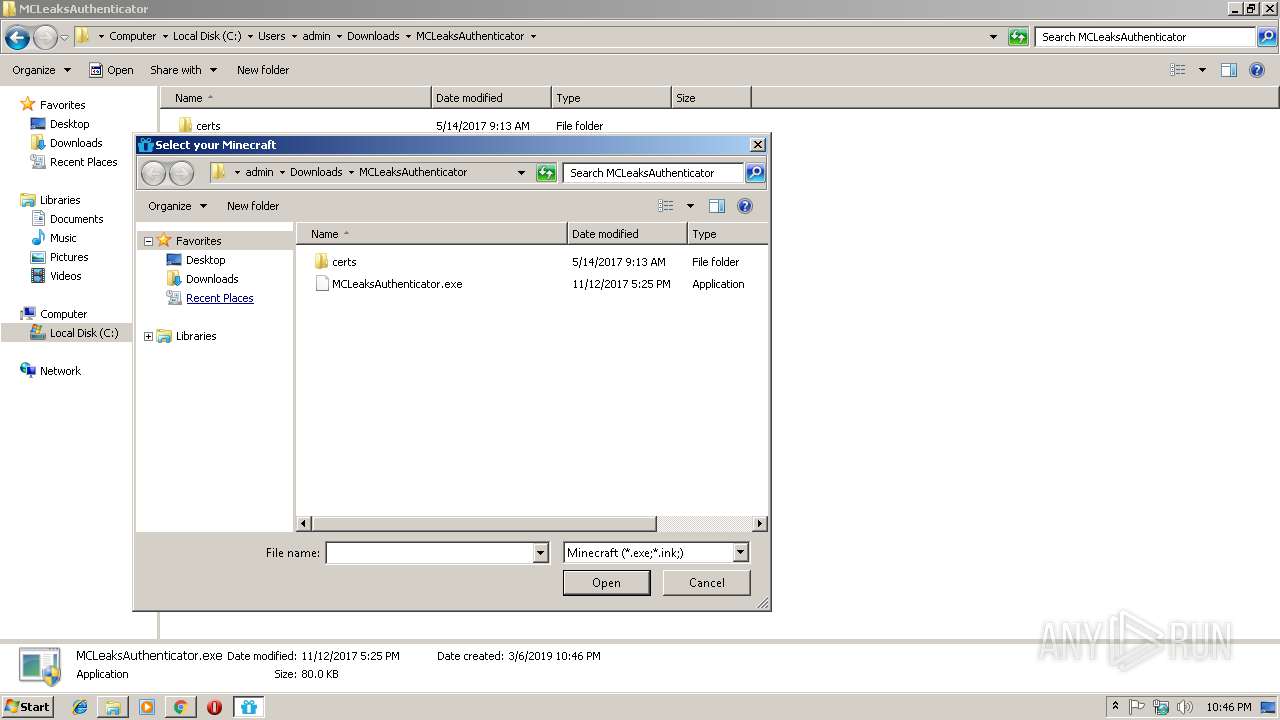Sort Explorer list by Size column

tap(711, 98)
